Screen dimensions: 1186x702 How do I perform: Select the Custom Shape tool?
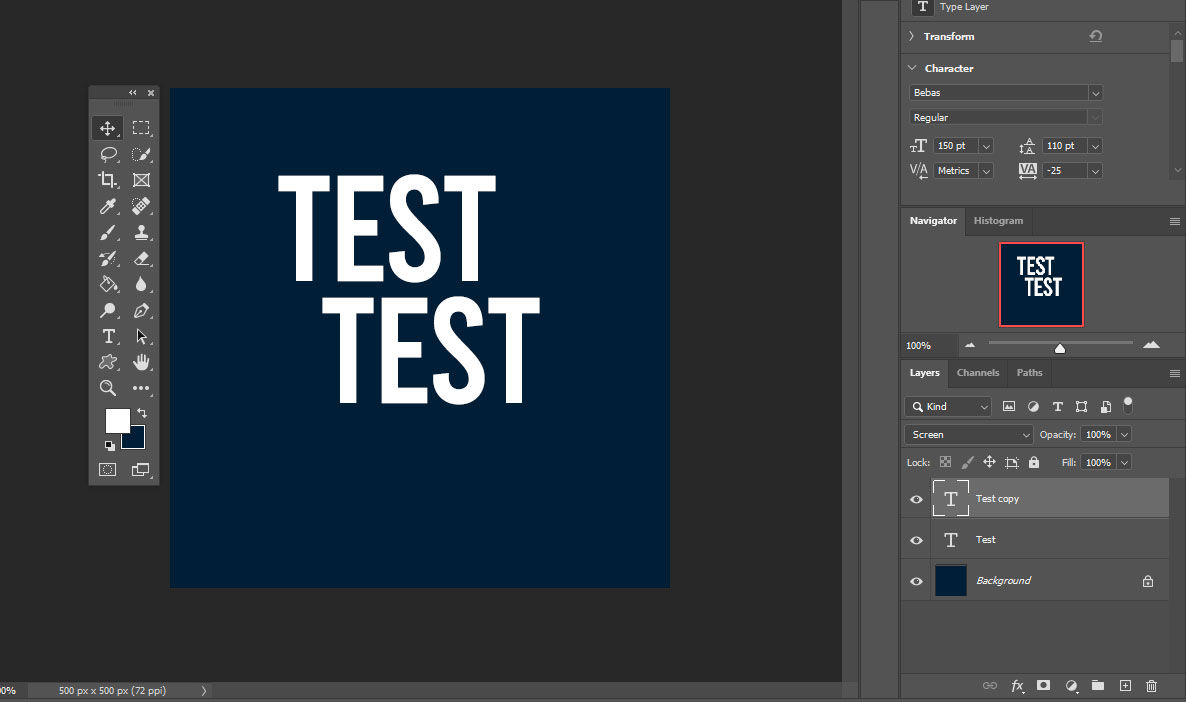pyautogui.click(x=108, y=362)
